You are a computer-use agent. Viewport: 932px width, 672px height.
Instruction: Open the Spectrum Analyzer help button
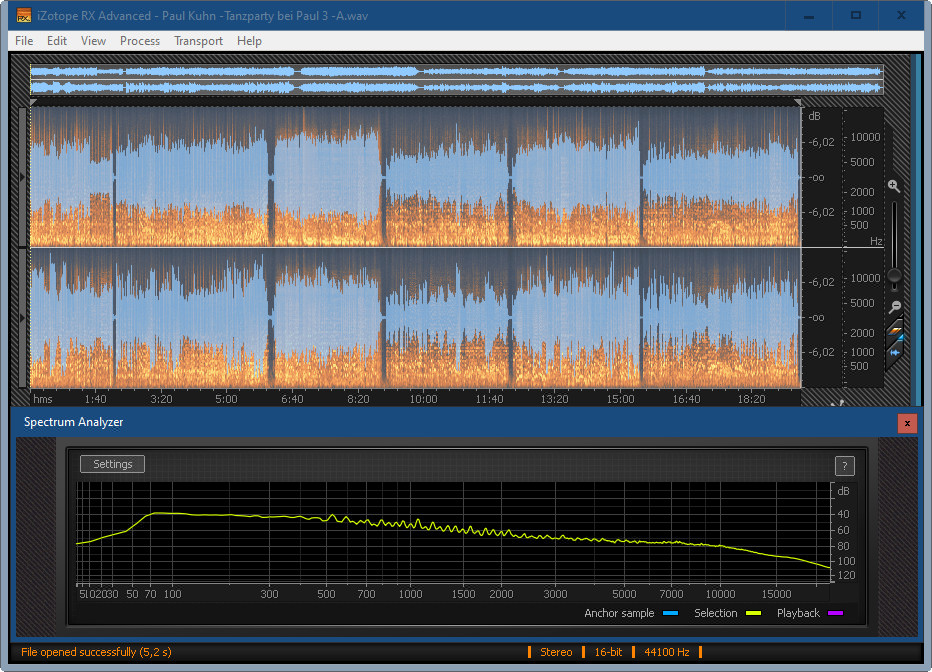click(x=843, y=465)
